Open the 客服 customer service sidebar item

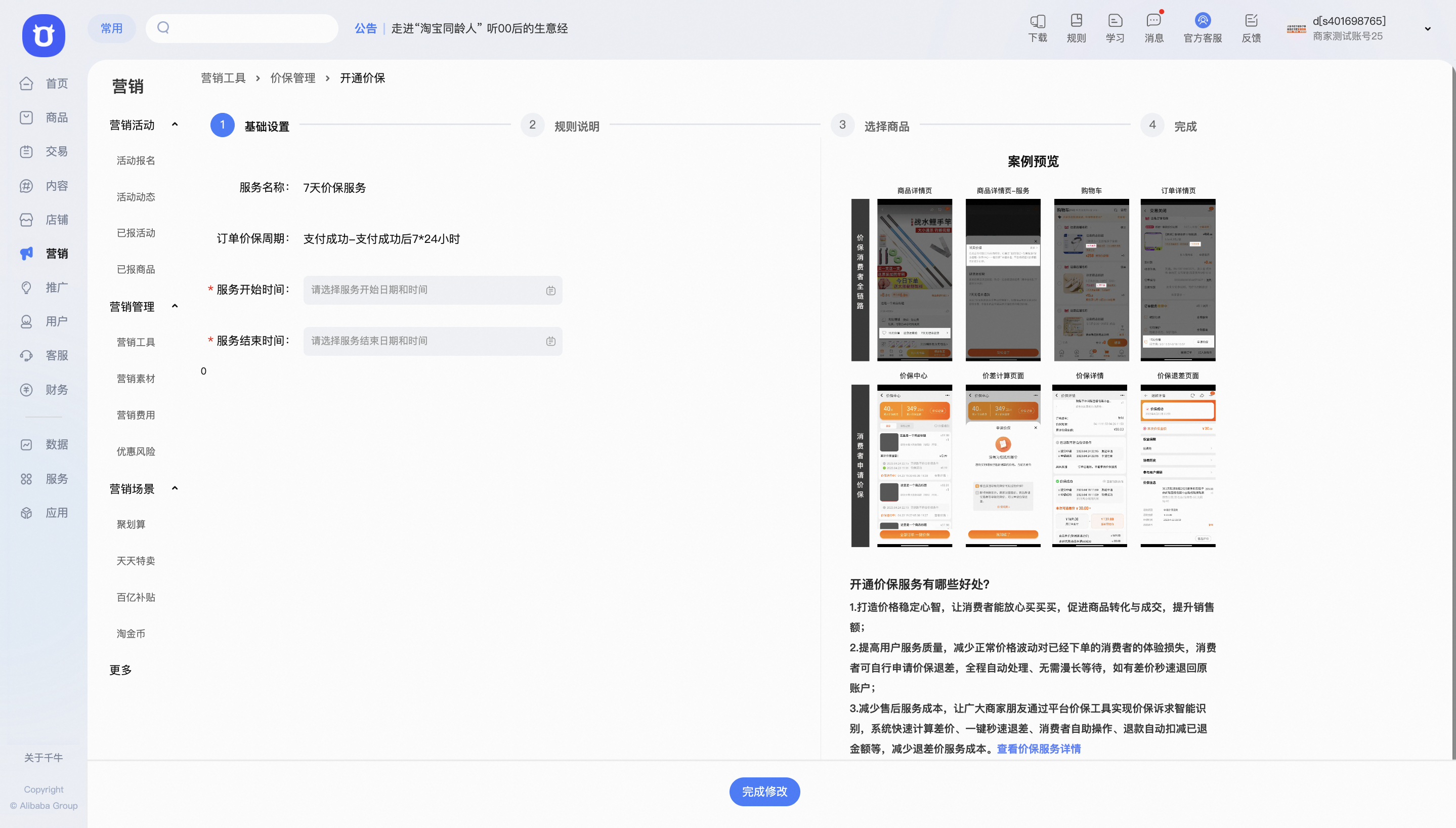coord(44,355)
